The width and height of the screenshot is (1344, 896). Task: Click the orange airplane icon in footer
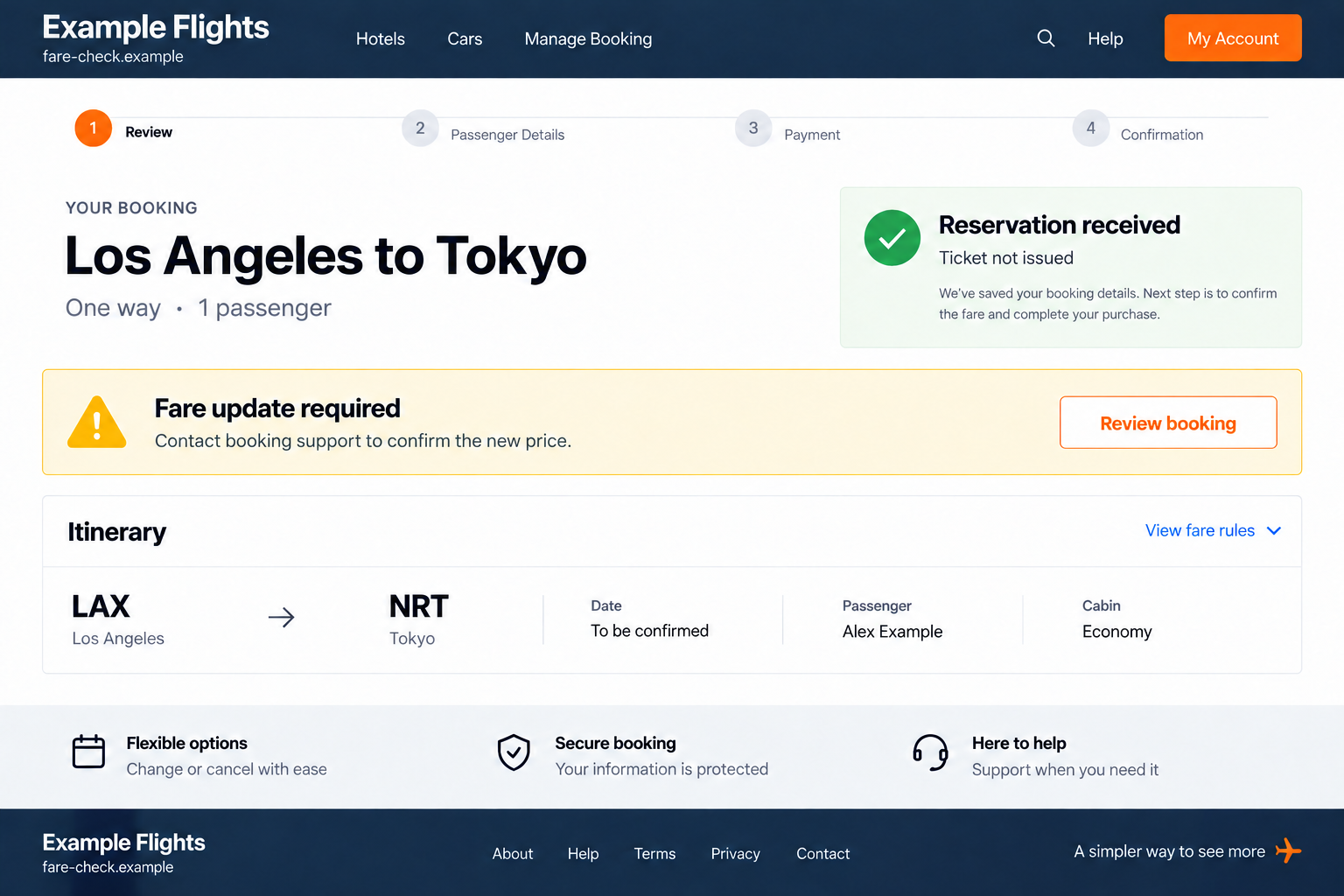coord(1289,850)
